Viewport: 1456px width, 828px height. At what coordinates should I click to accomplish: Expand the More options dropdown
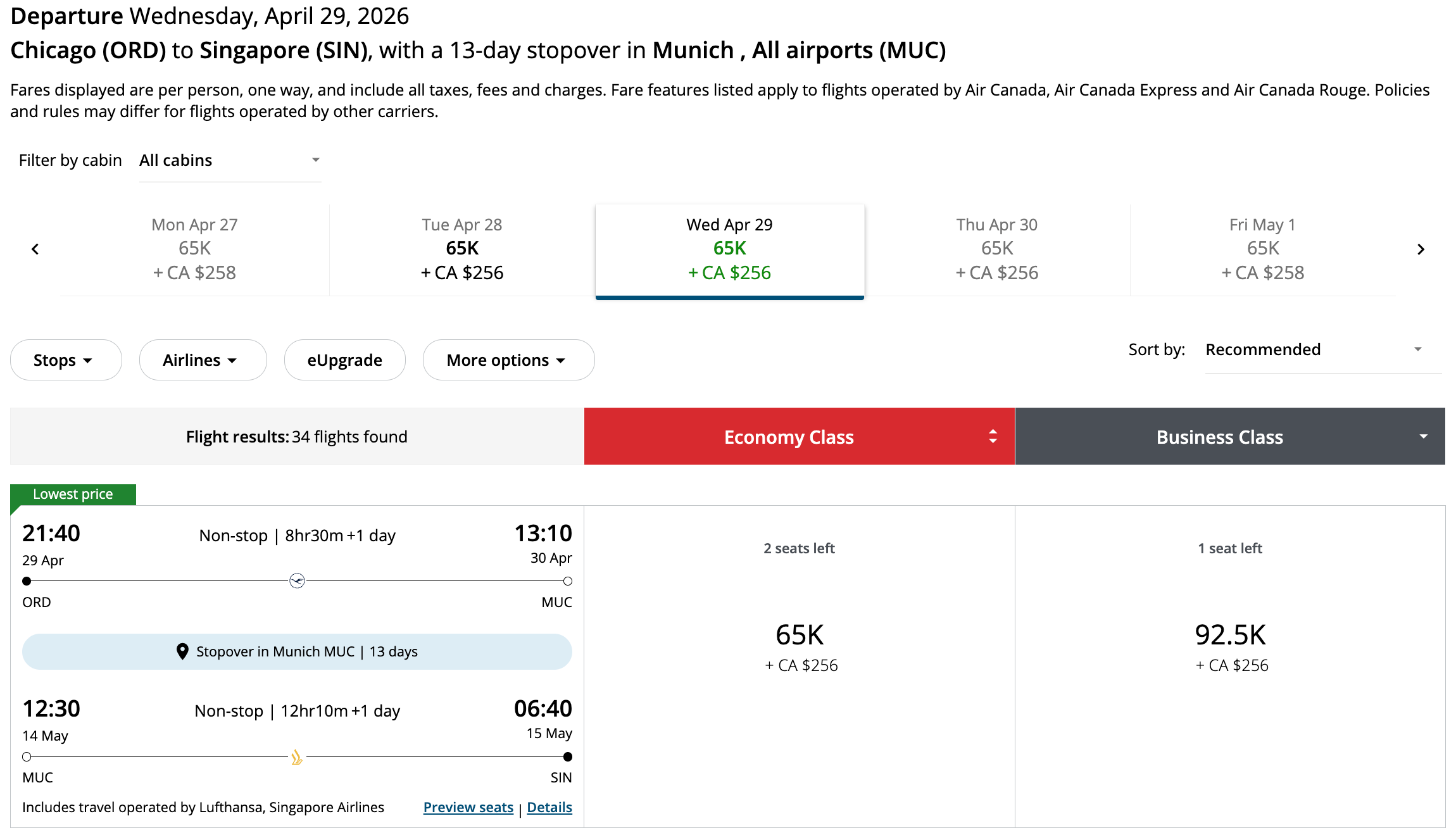[508, 360]
